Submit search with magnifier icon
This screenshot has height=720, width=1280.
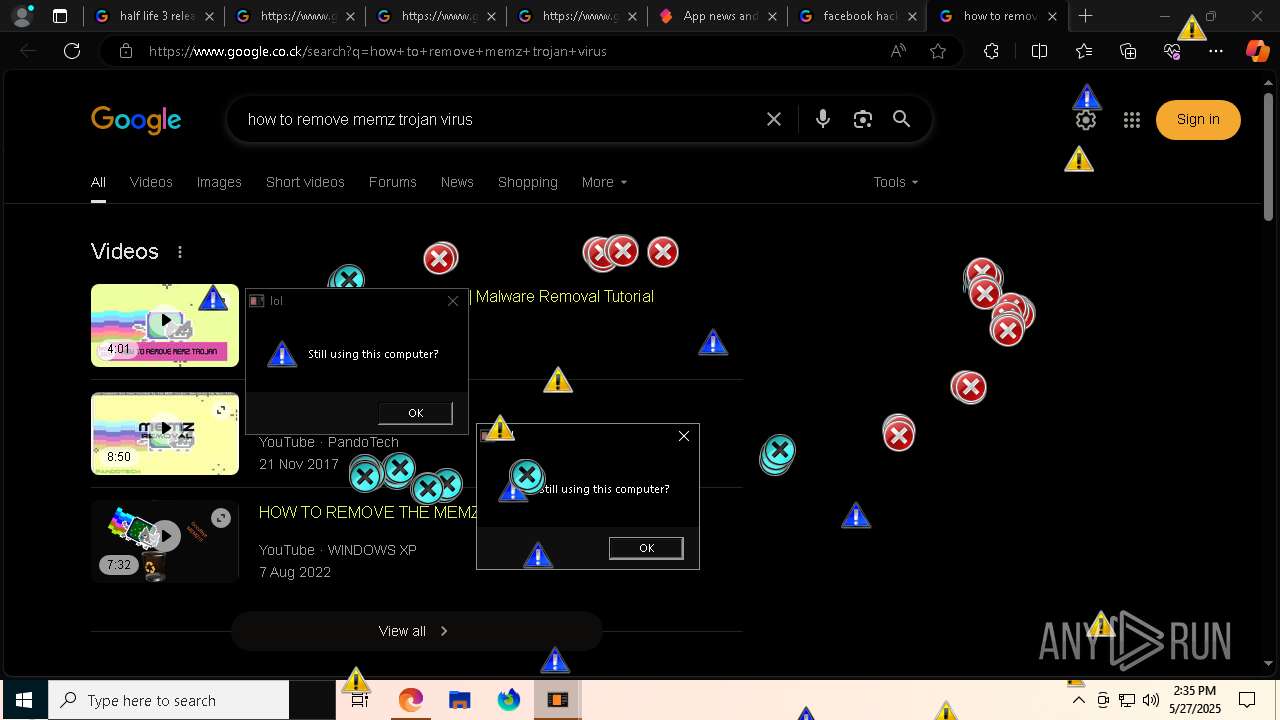coord(901,119)
